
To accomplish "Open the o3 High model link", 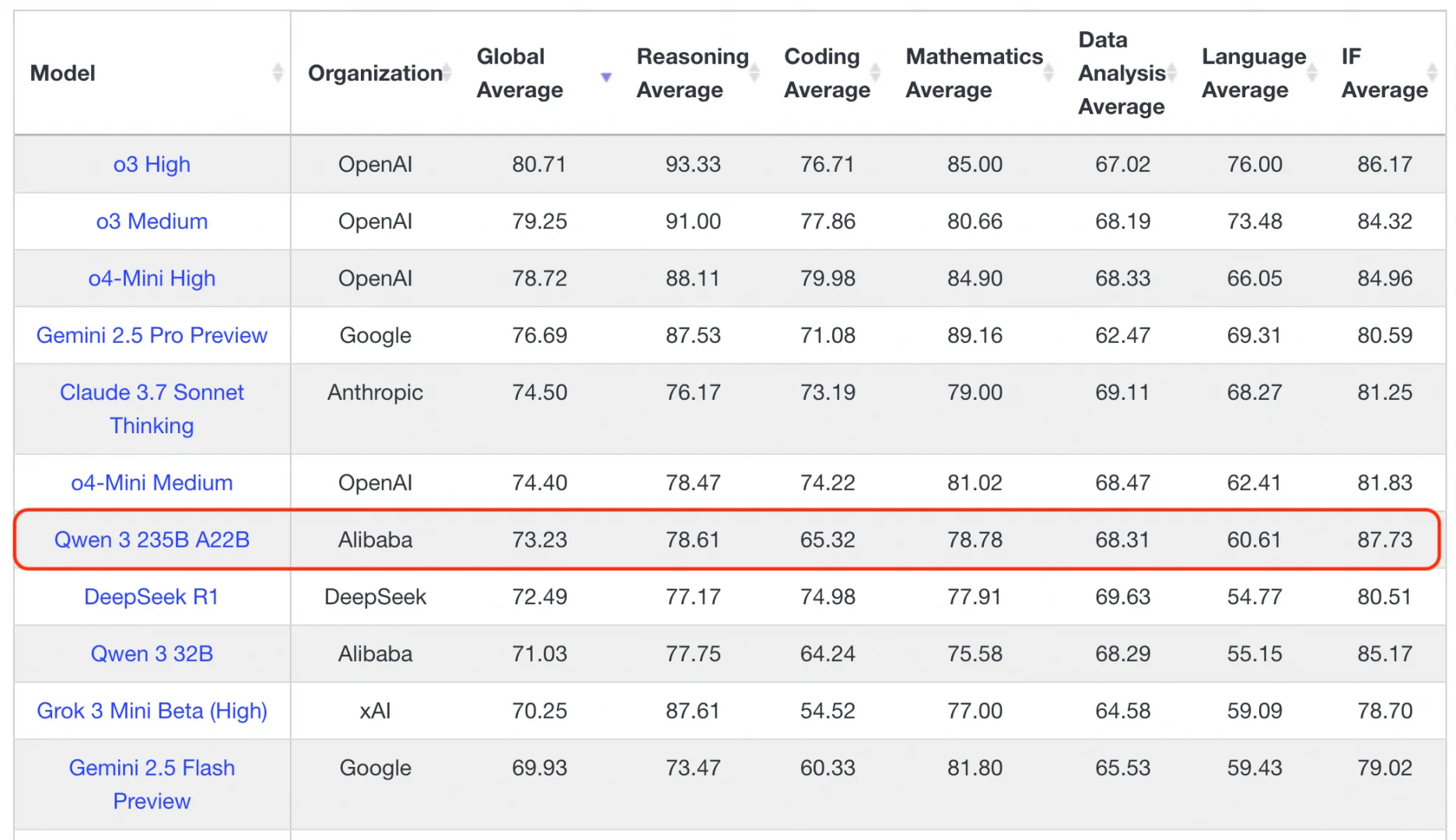I will 152,164.
